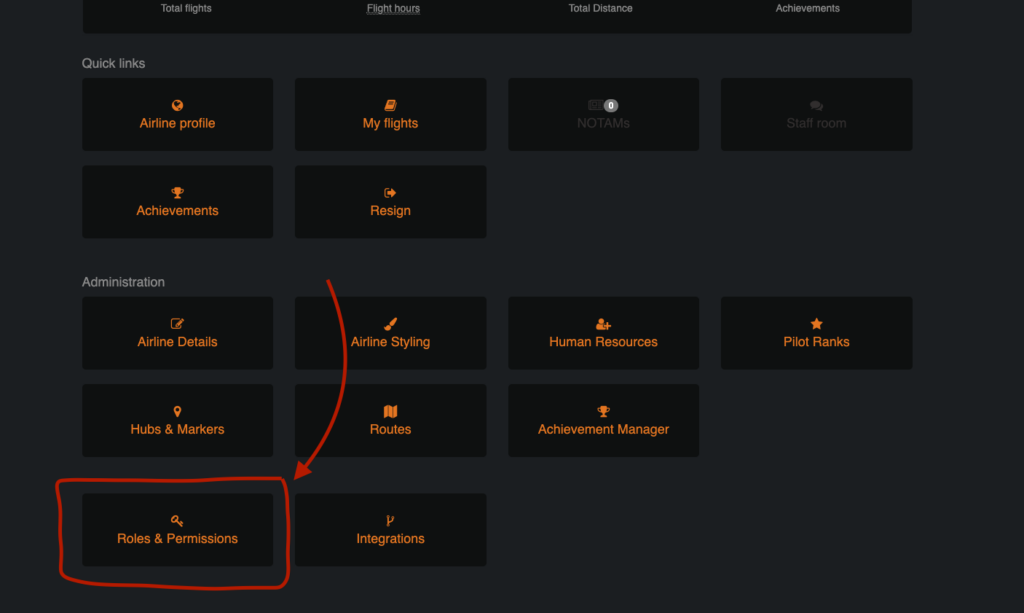The height and width of the screenshot is (613, 1024).
Task: Click the chat bubbles icon on Staff room
Action: (816, 105)
